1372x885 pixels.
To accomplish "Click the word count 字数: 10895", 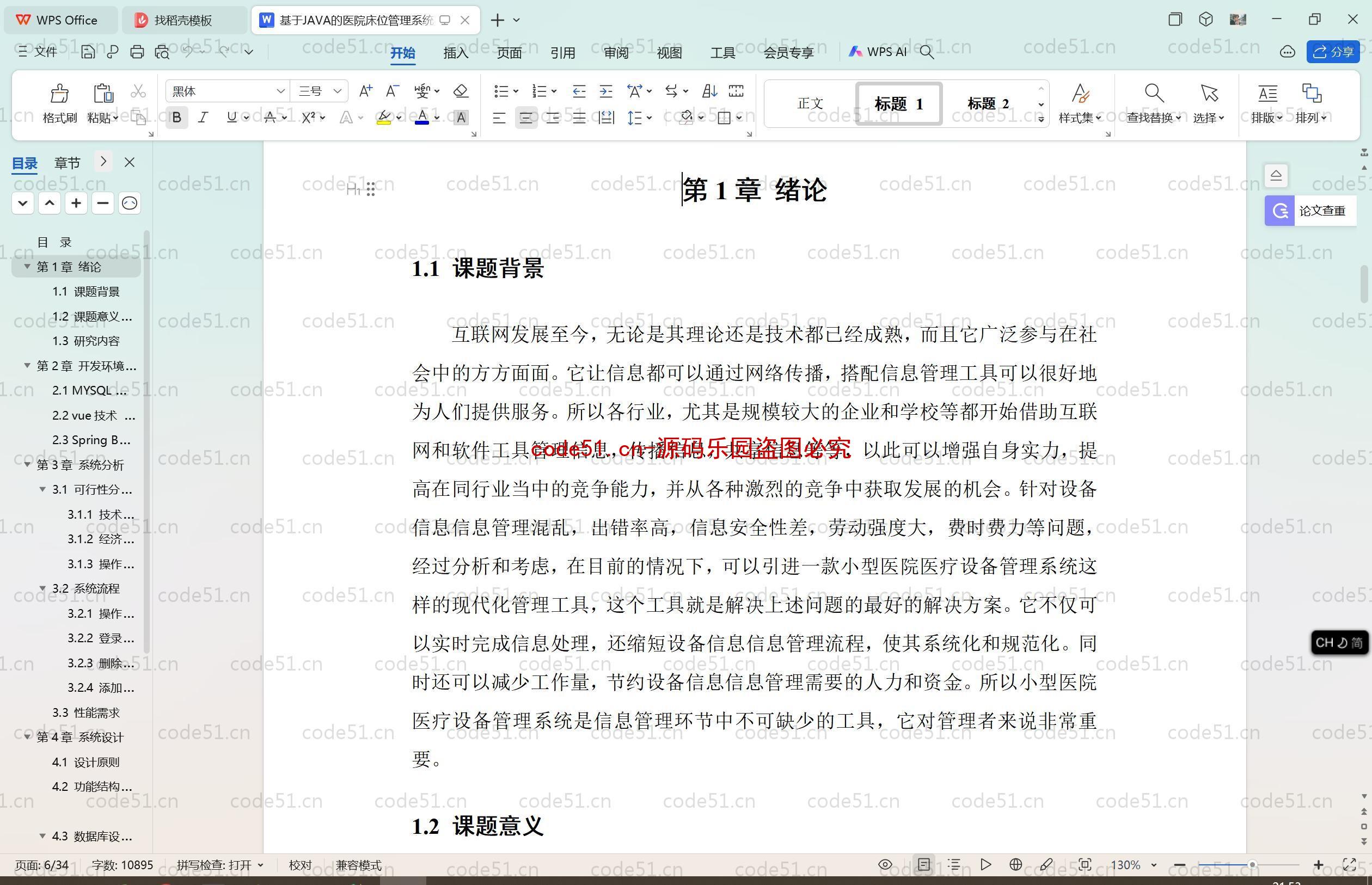I will click(x=122, y=865).
